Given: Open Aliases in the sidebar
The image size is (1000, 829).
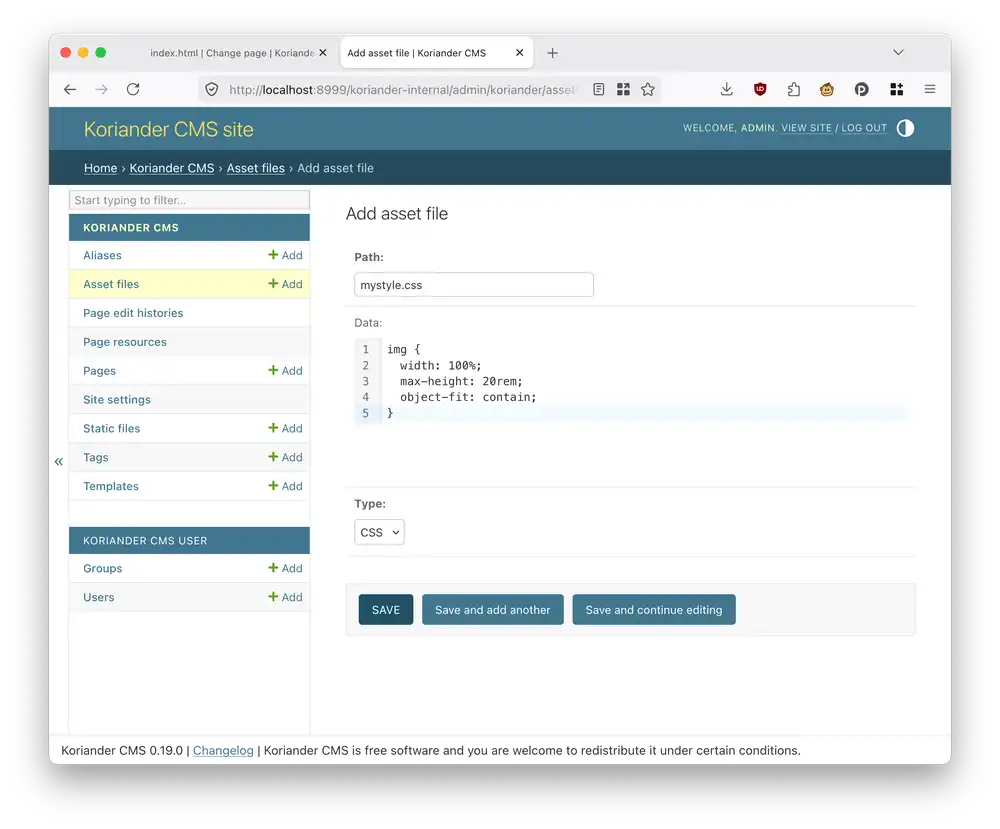Looking at the screenshot, I should coord(102,255).
